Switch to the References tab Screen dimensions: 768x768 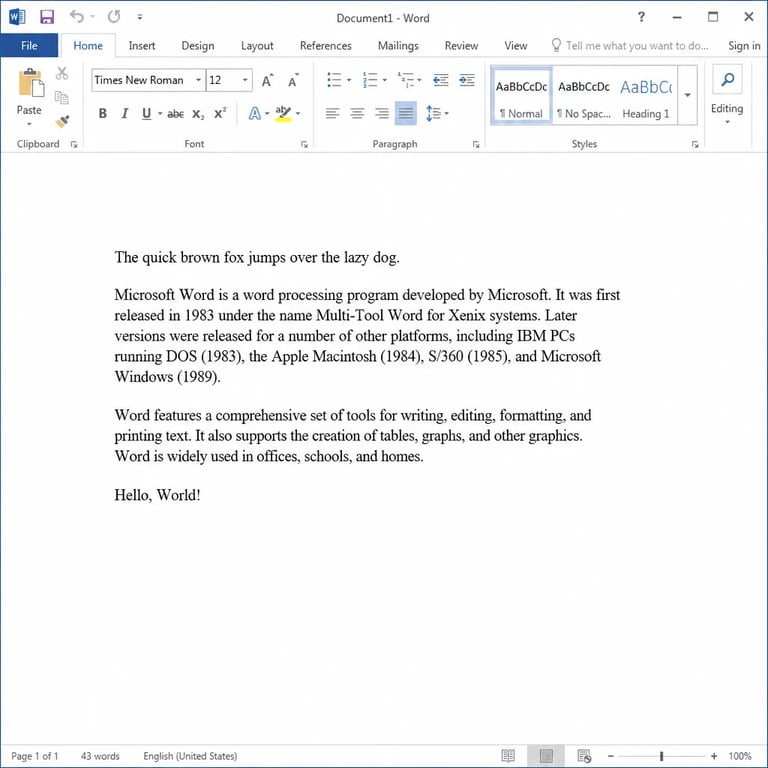(326, 46)
